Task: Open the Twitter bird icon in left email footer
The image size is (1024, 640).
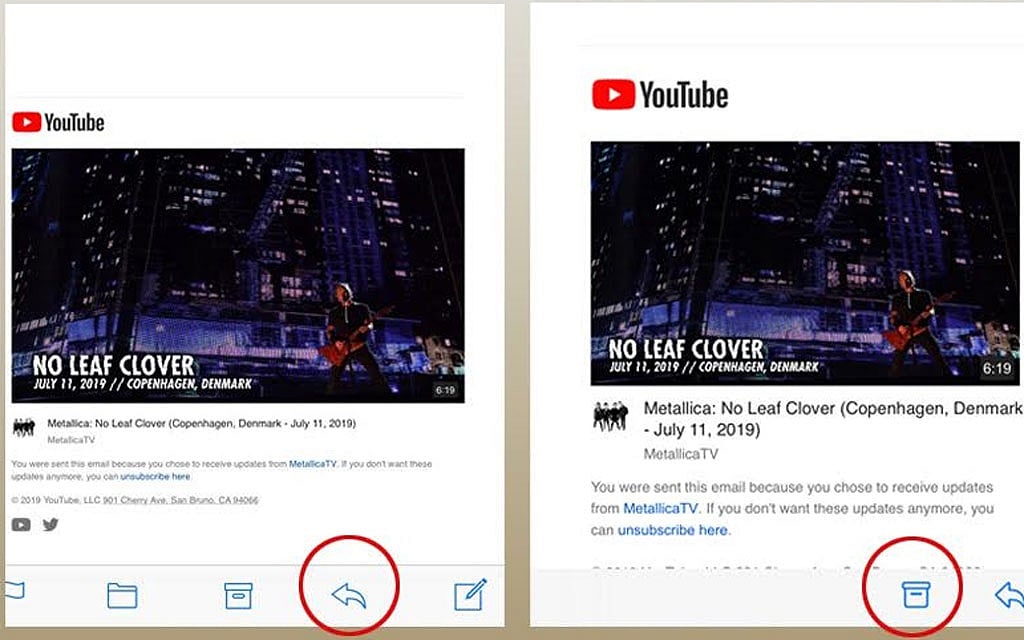Action: pyautogui.click(x=50, y=524)
